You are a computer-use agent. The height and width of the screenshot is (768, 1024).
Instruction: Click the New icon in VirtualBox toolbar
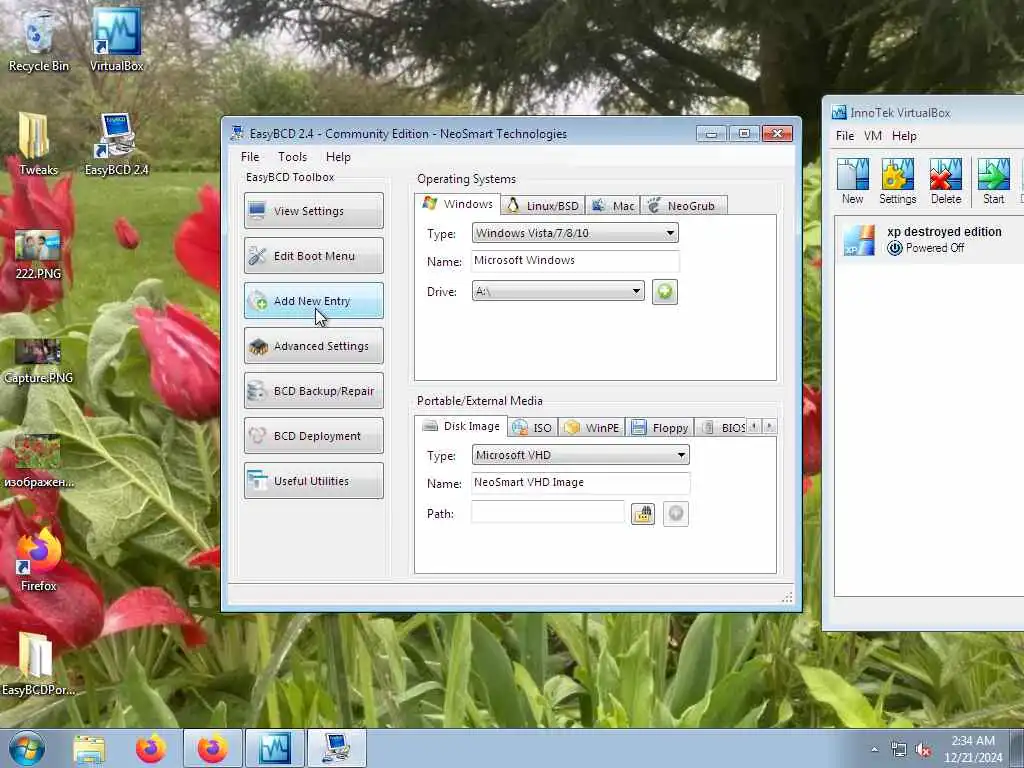pos(852,182)
